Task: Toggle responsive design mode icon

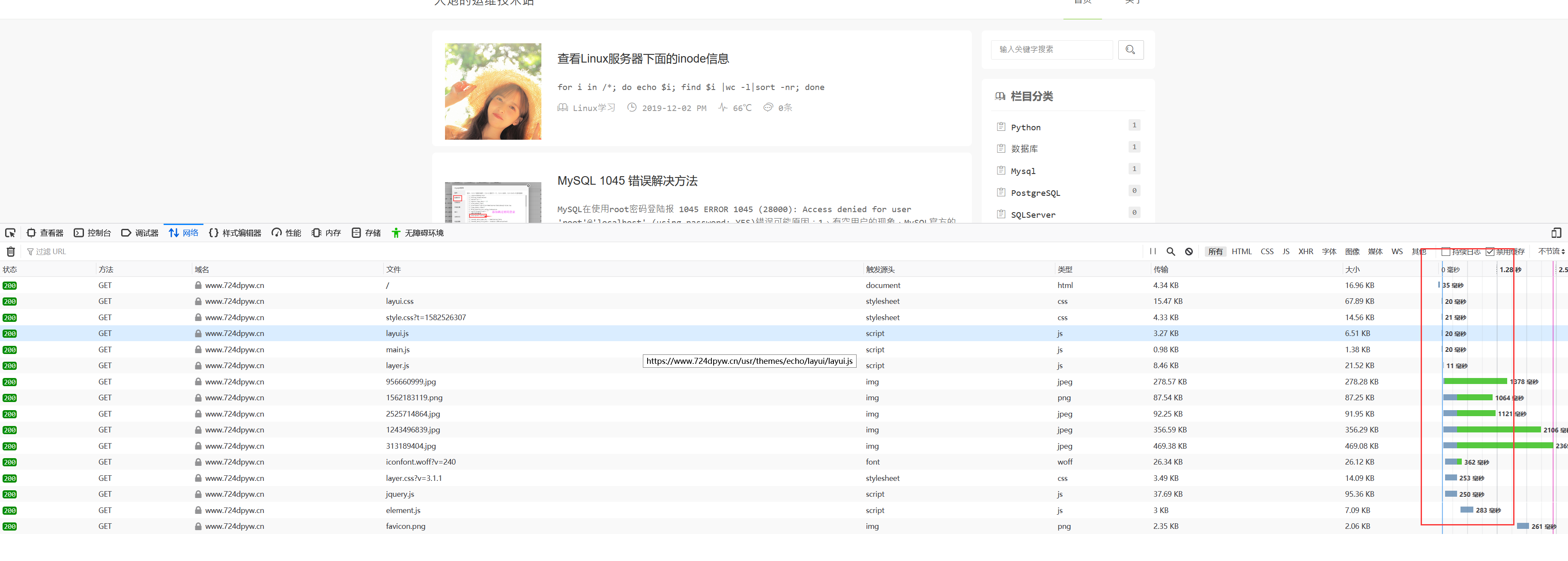Action: [1556, 233]
